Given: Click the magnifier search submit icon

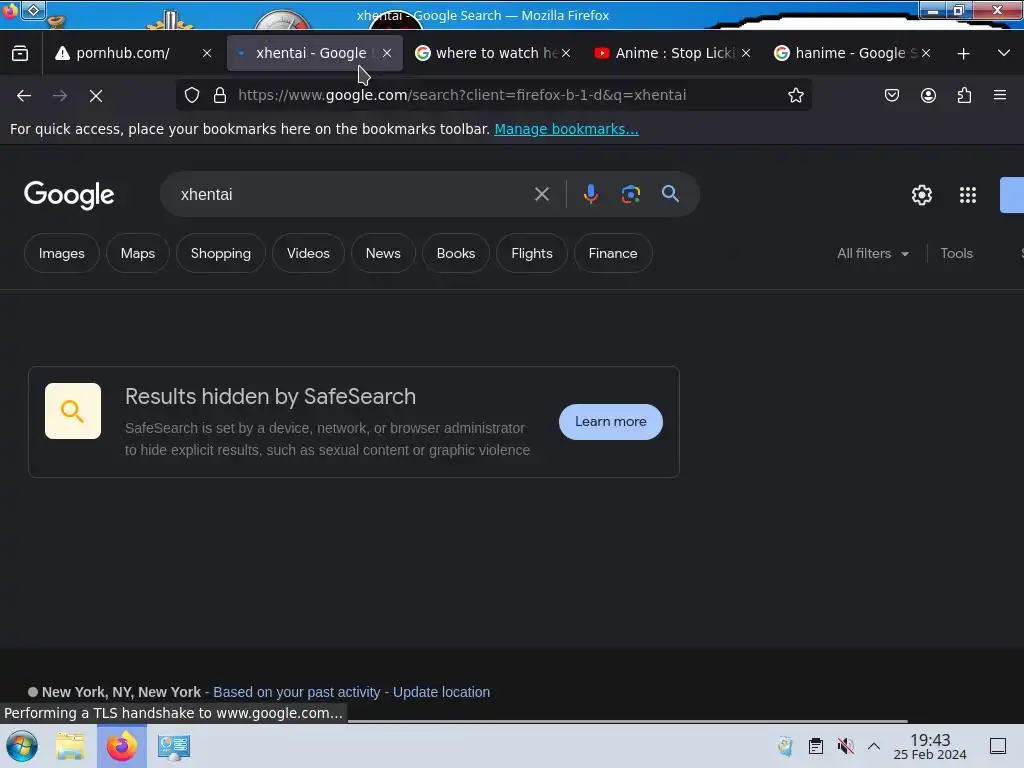Looking at the screenshot, I should (670, 193).
